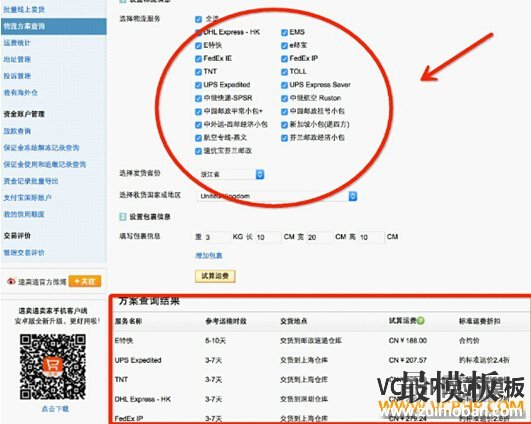Viewport: 531px width, 424px height.
Task: Open the shipping province dropdown
Action: point(231,174)
